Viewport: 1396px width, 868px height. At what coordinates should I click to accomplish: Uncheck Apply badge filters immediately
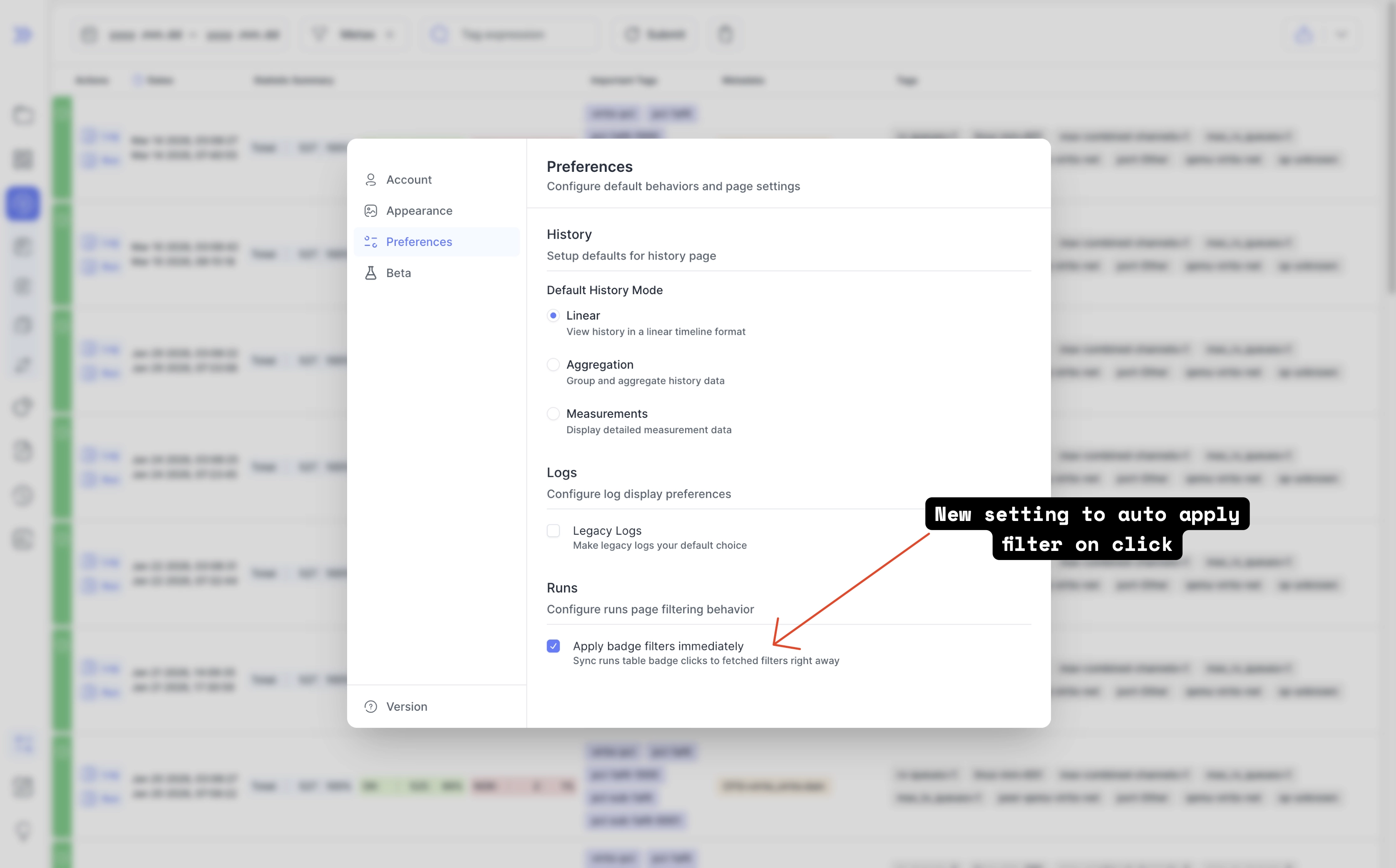tap(553, 646)
